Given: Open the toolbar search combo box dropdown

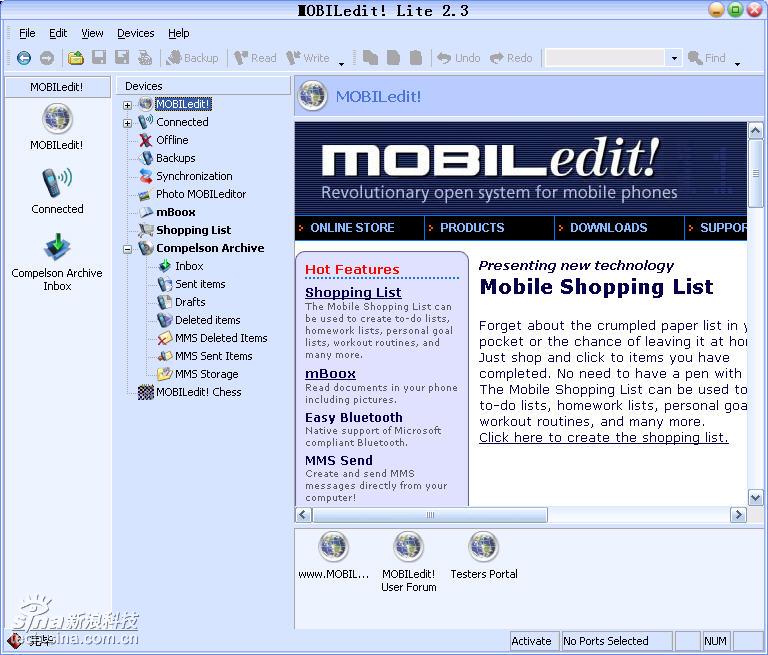Looking at the screenshot, I should click(x=674, y=58).
